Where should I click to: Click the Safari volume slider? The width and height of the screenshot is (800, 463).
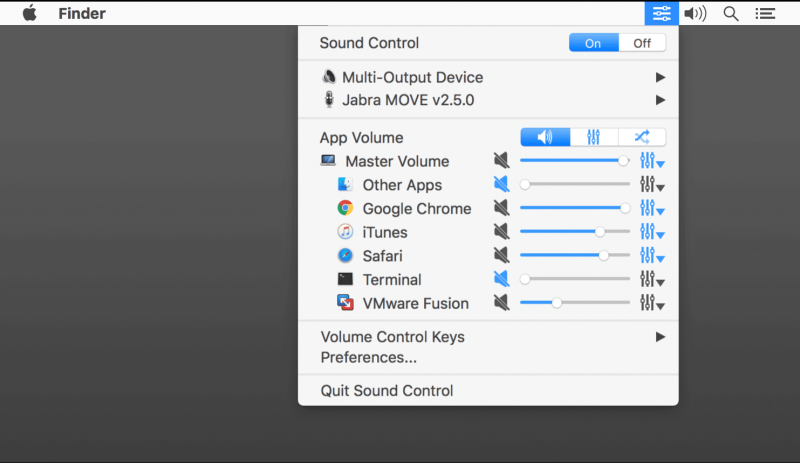(575, 255)
